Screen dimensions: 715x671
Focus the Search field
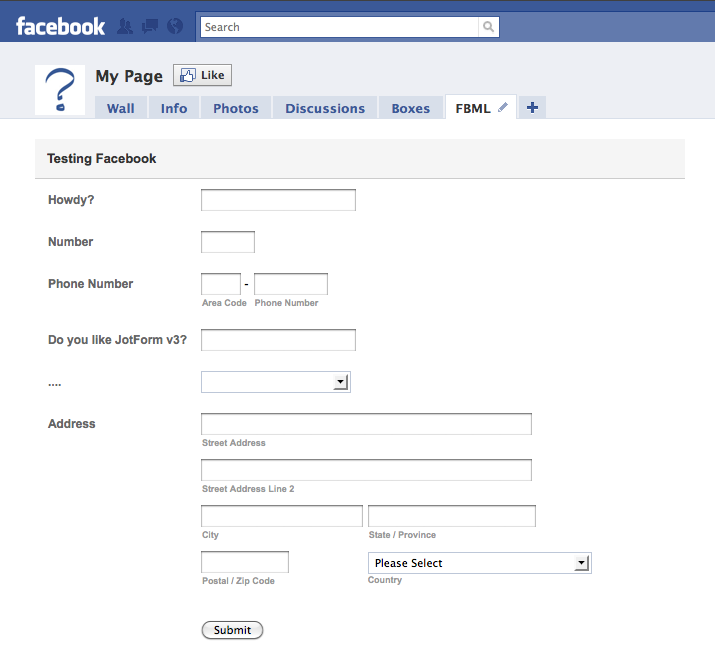[339, 27]
